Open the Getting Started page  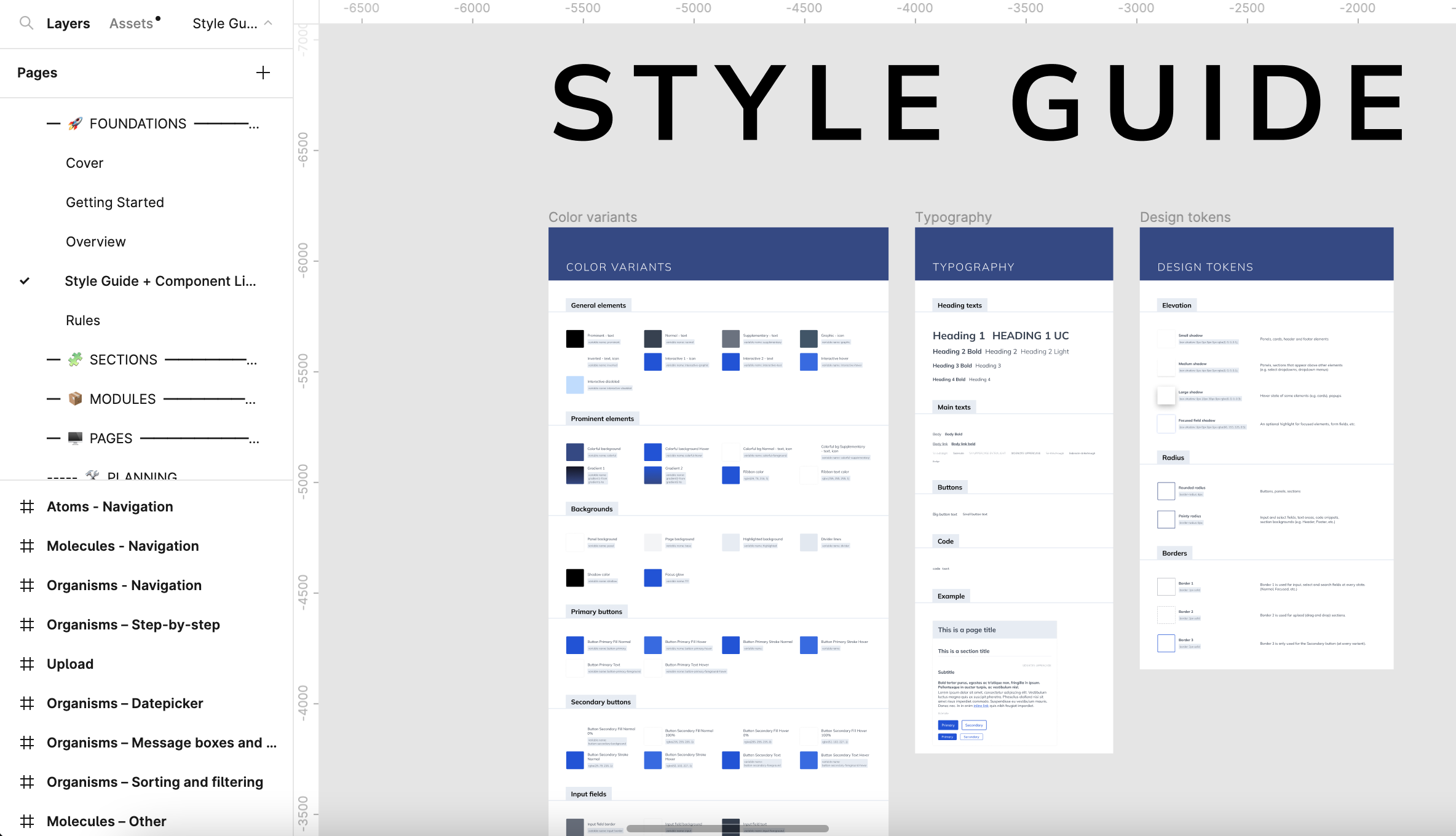tap(115, 201)
